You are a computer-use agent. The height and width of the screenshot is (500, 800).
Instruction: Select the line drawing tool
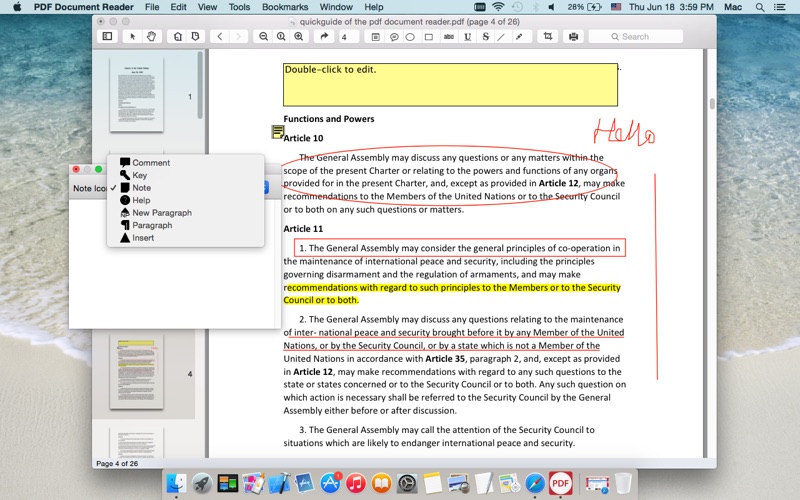(x=502, y=37)
